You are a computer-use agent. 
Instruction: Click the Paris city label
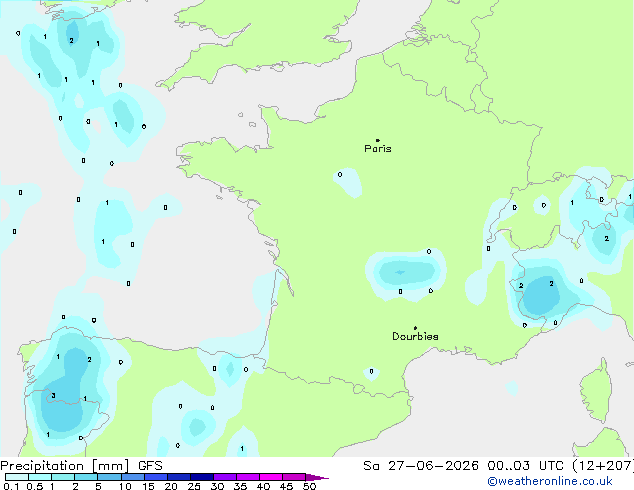[x=378, y=149]
